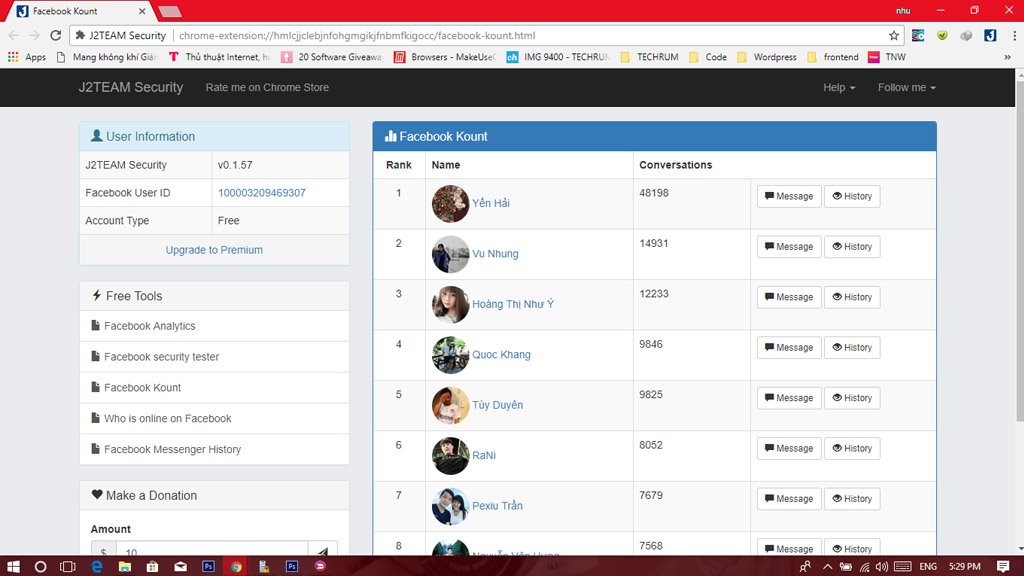Click Yến Hải's profile picture
This screenshot has height=576, width=1024.
(450, 203)
